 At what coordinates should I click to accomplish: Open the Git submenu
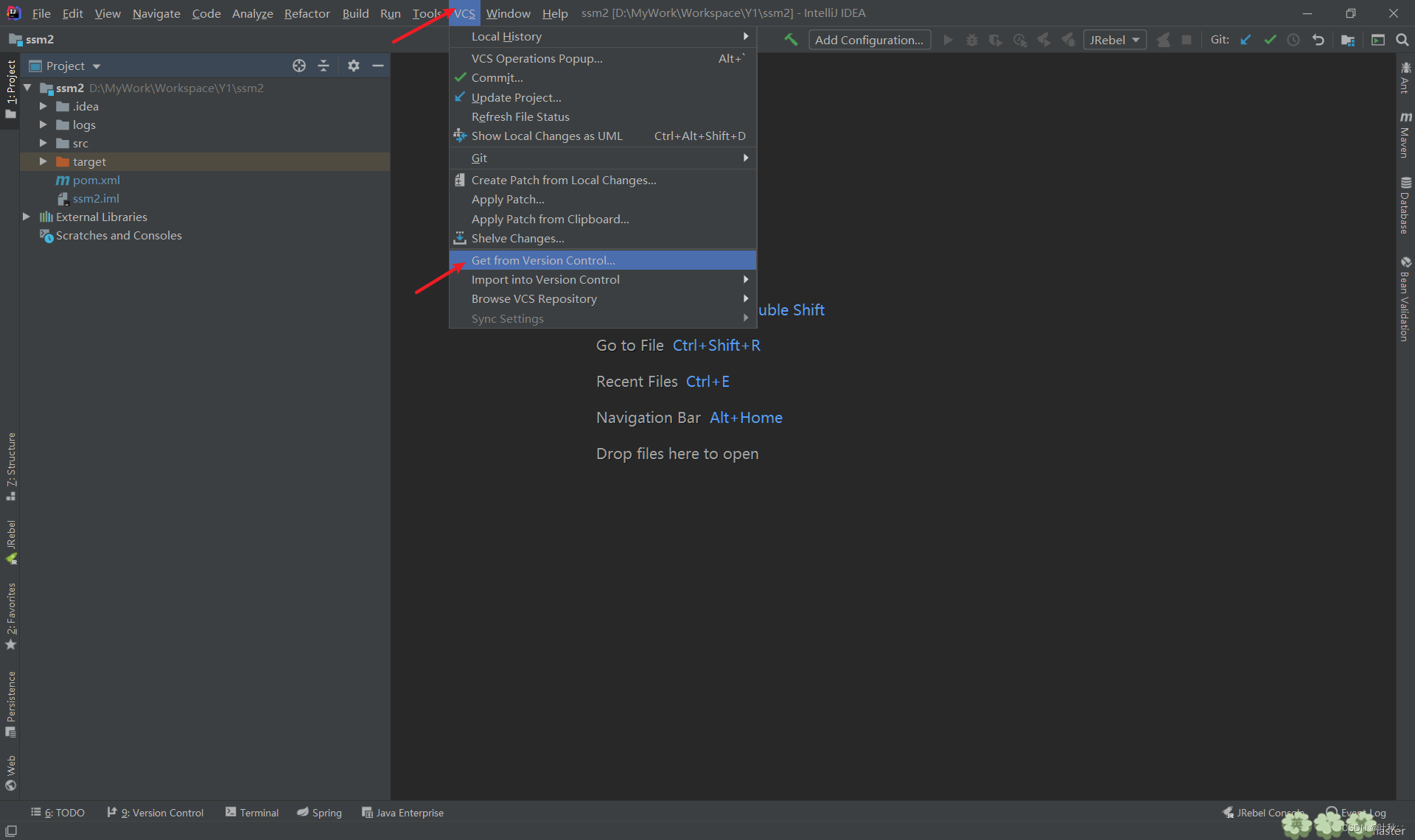pyautogui.click(x=603, y=158)
